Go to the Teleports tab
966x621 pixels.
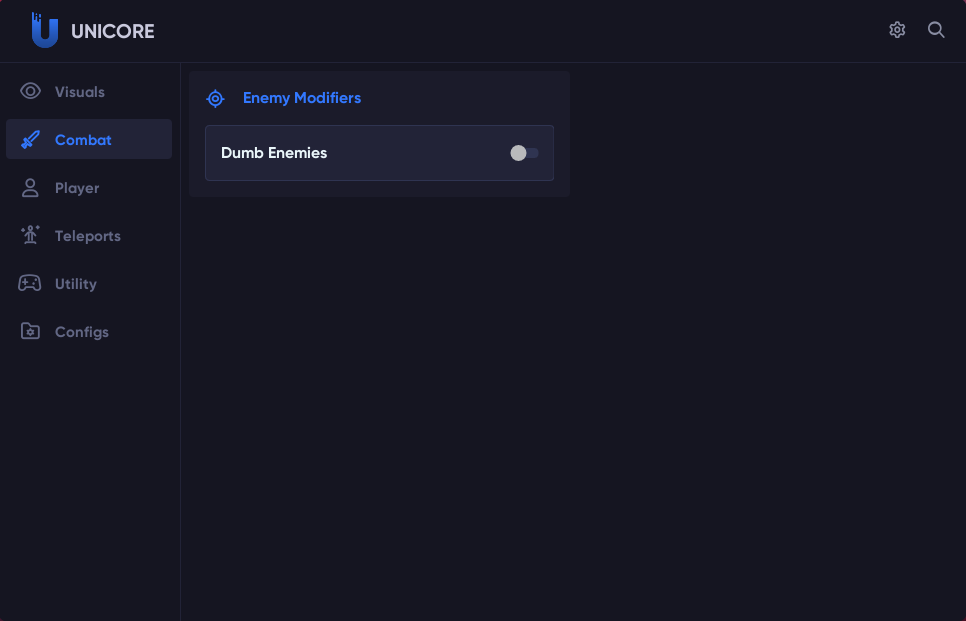88,236
